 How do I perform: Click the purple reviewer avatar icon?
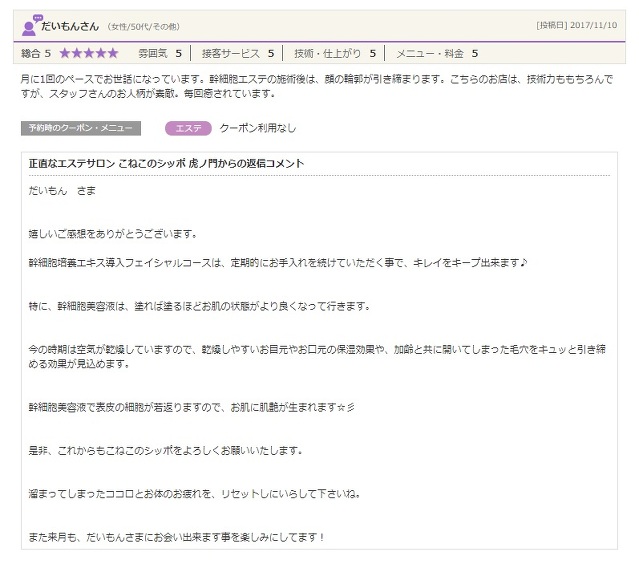coord(30,25)
